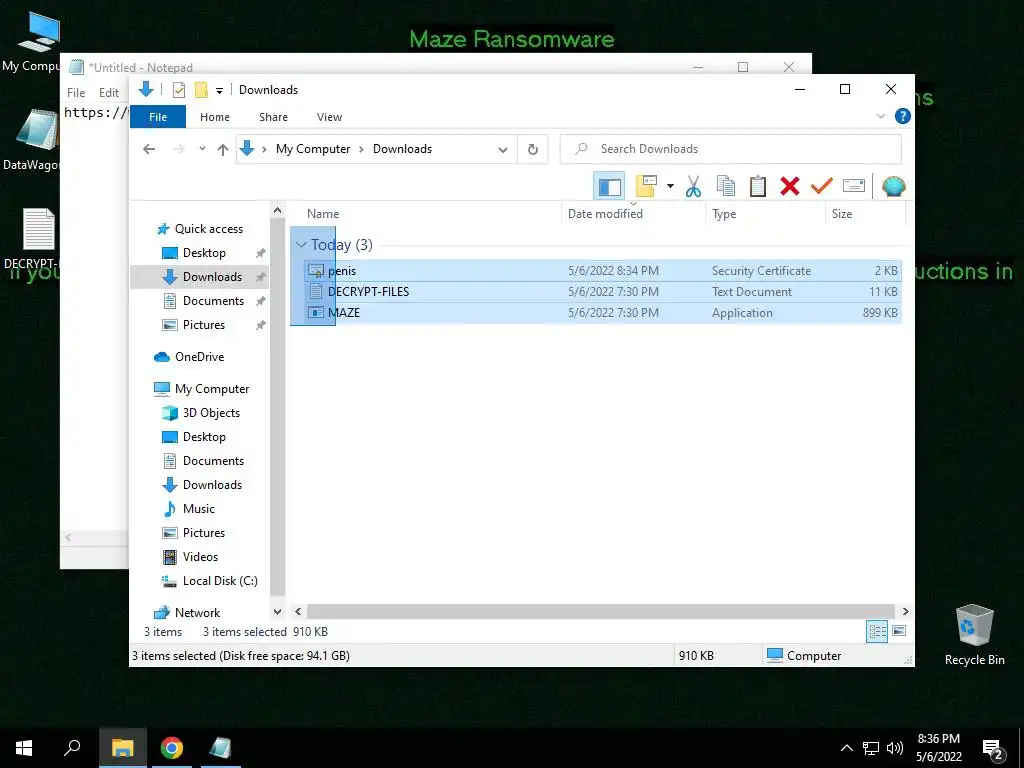Open pinned Pictures under Quick access

[x=203, y=325]
